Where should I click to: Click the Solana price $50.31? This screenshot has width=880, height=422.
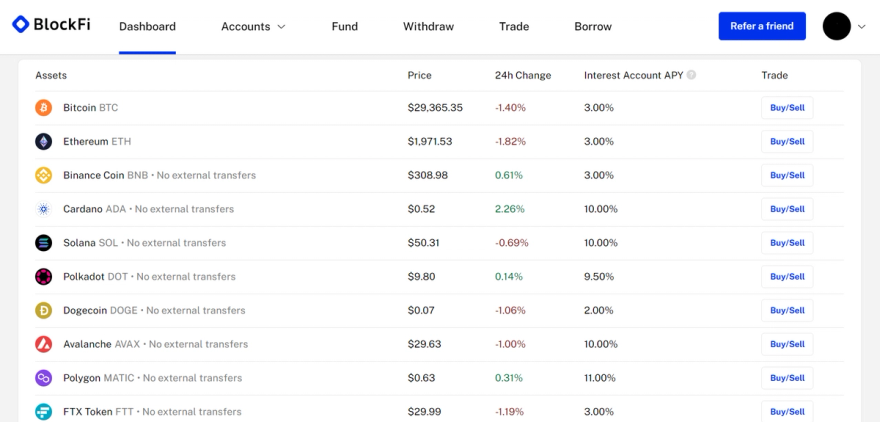[424, 243]
